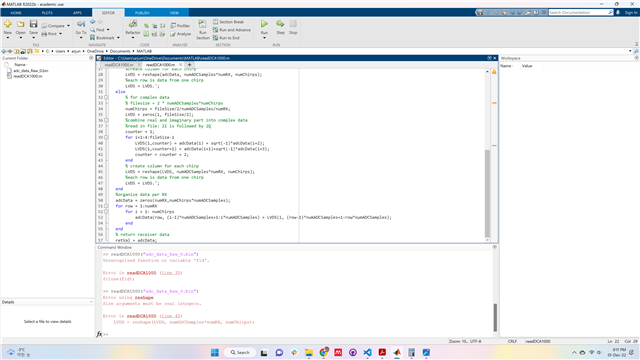
Task: Expand the Run dropdown arrow
Action: click(x=264, y=38)
